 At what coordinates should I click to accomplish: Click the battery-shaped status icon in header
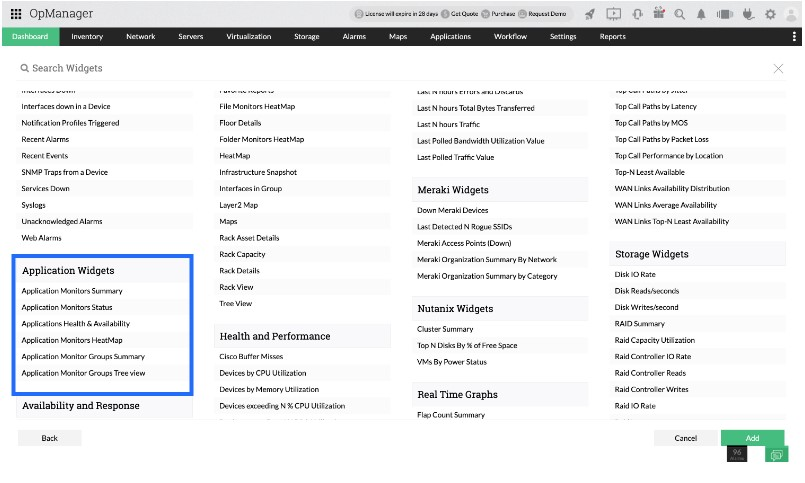coord(724,14)
